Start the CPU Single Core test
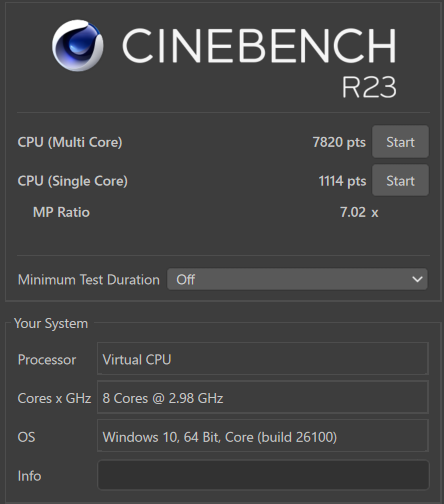444x504 pixels. (x=400, y=180)
